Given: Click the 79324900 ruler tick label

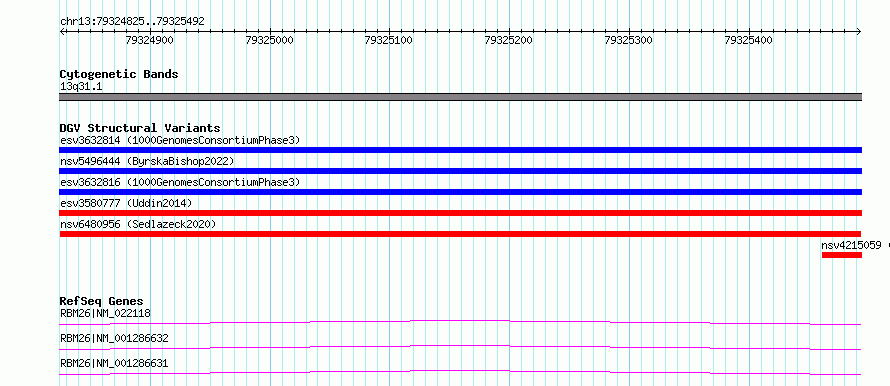Looking at the screenshot, I should tap(150, 40).
